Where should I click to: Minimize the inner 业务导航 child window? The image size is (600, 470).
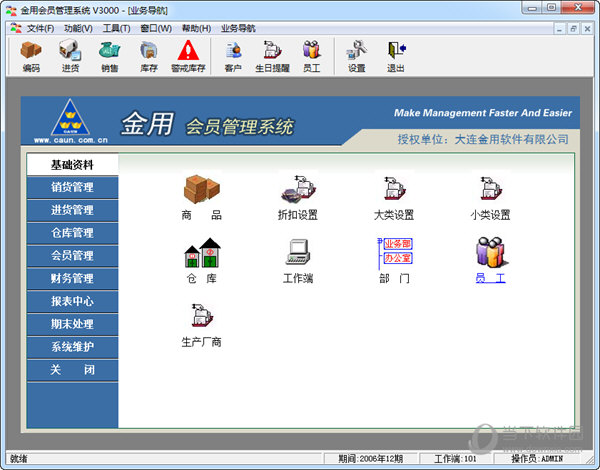click(x=559, y=29)
